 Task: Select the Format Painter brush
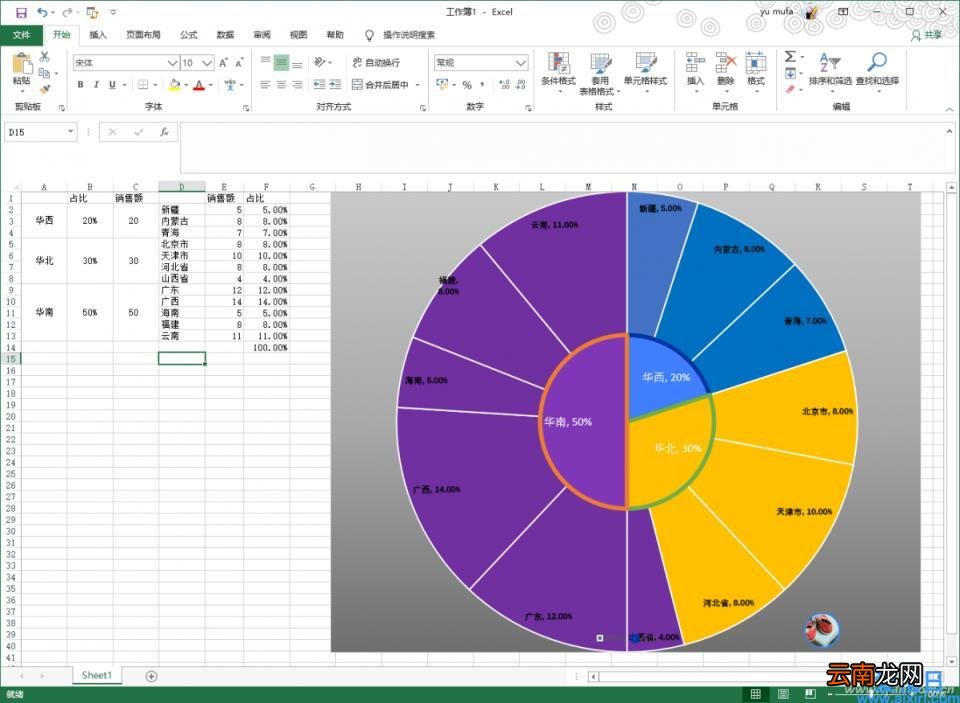(44, 89)
